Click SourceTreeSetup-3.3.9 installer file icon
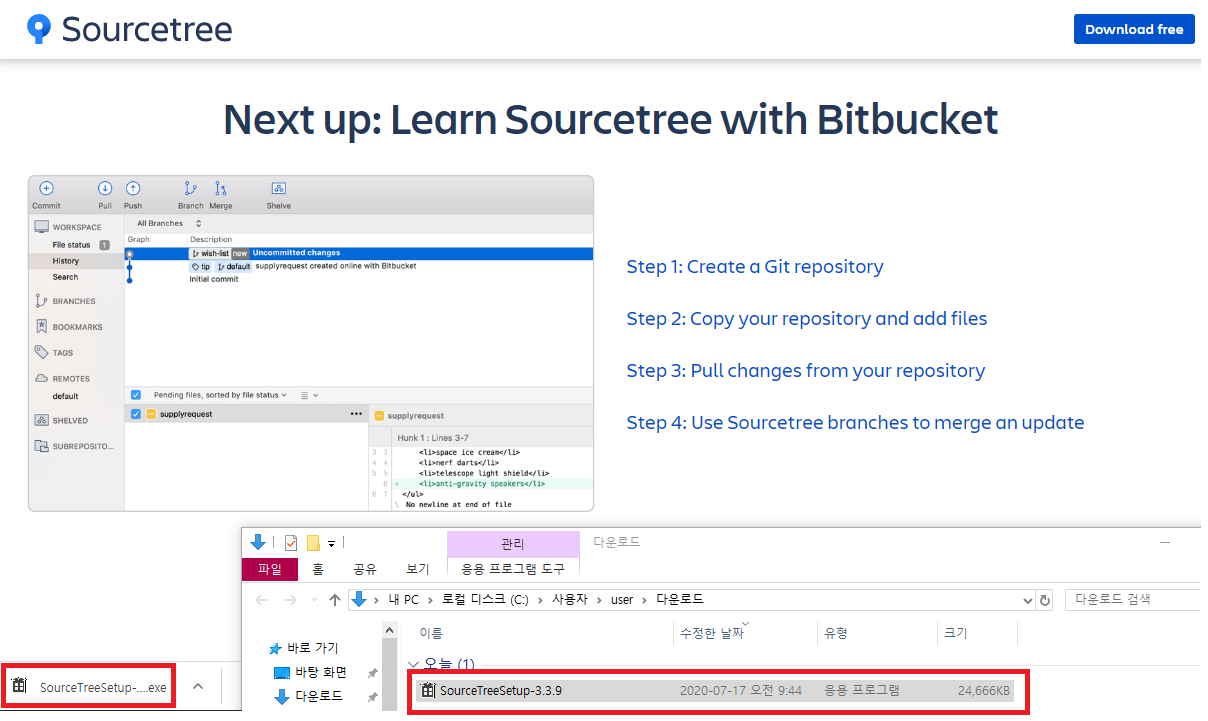 428,690
